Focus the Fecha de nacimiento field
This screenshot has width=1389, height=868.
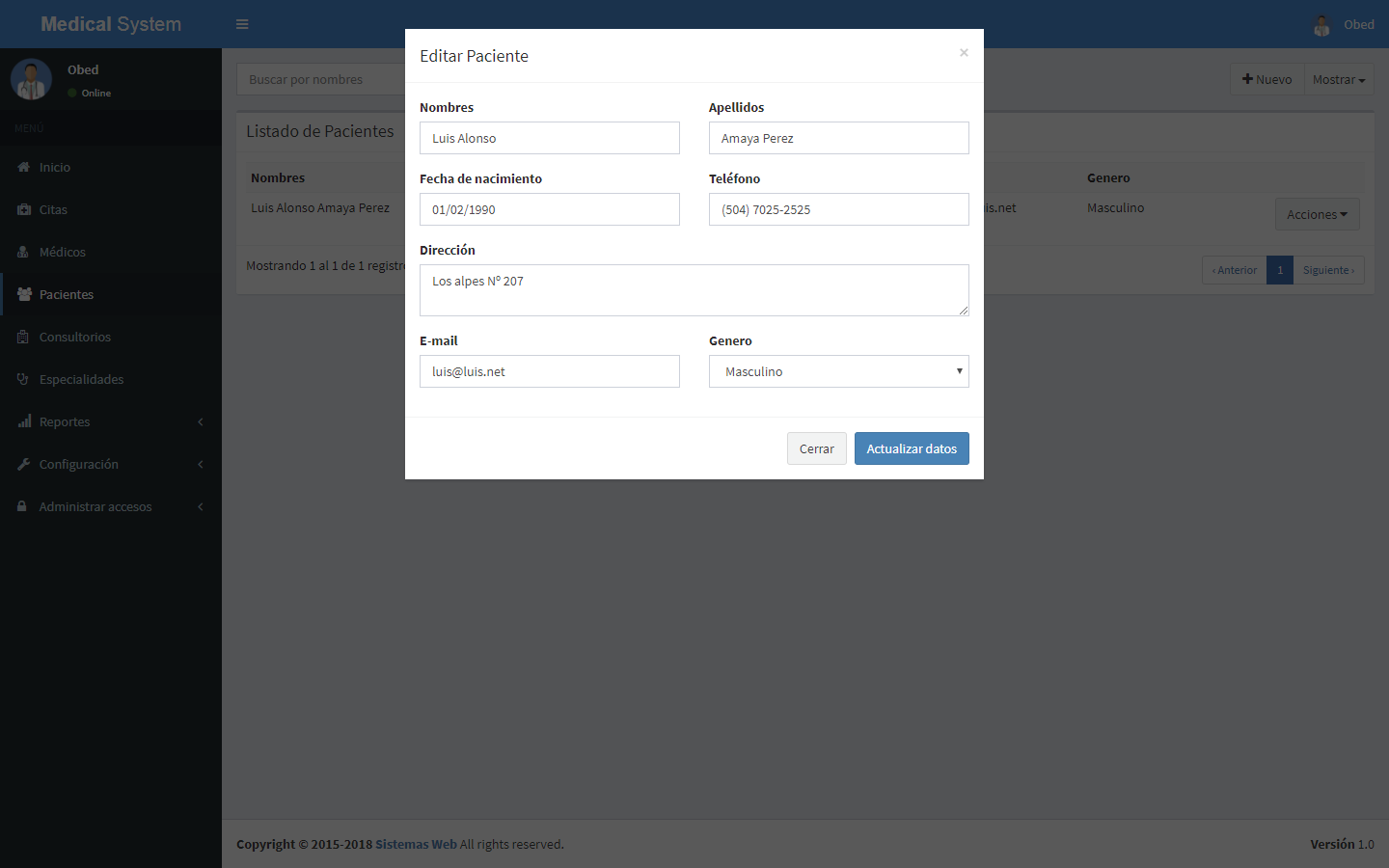click(550, 209)
